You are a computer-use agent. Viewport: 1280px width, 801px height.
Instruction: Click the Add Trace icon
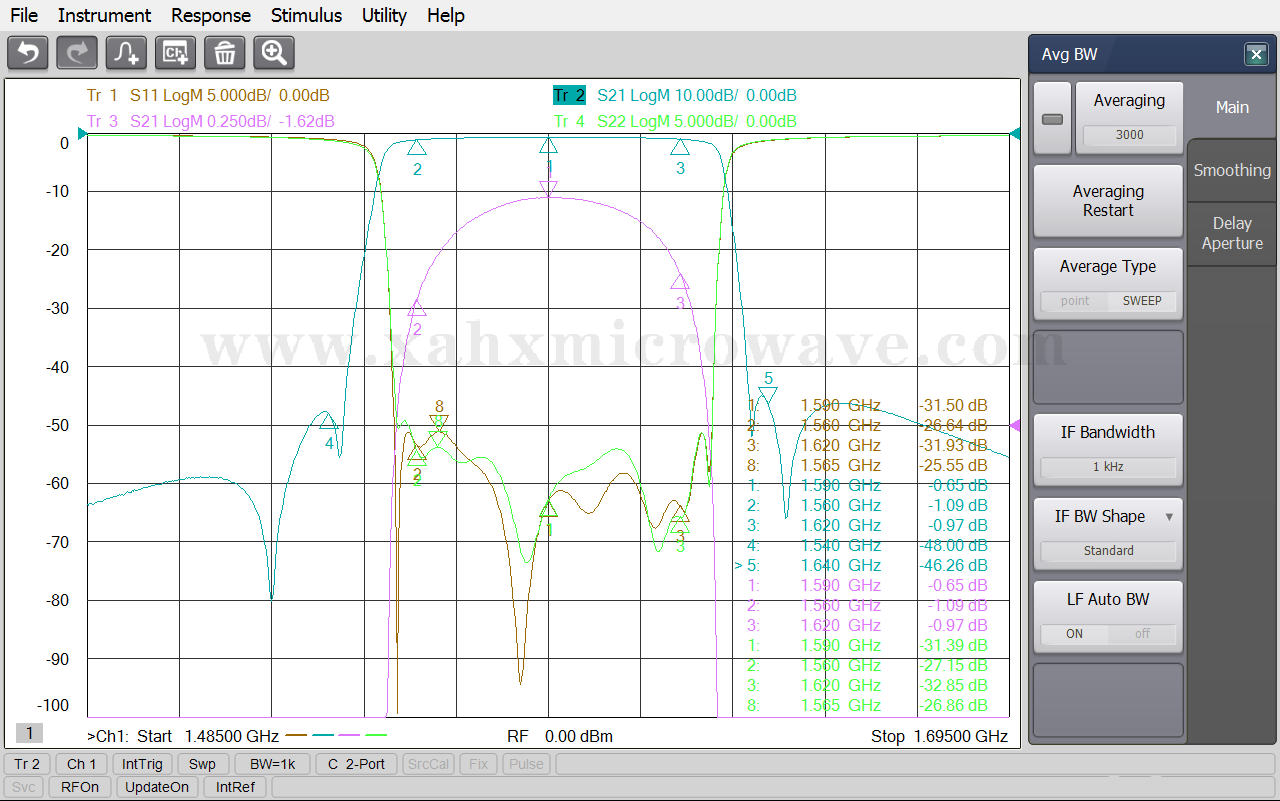click(126, 53)
